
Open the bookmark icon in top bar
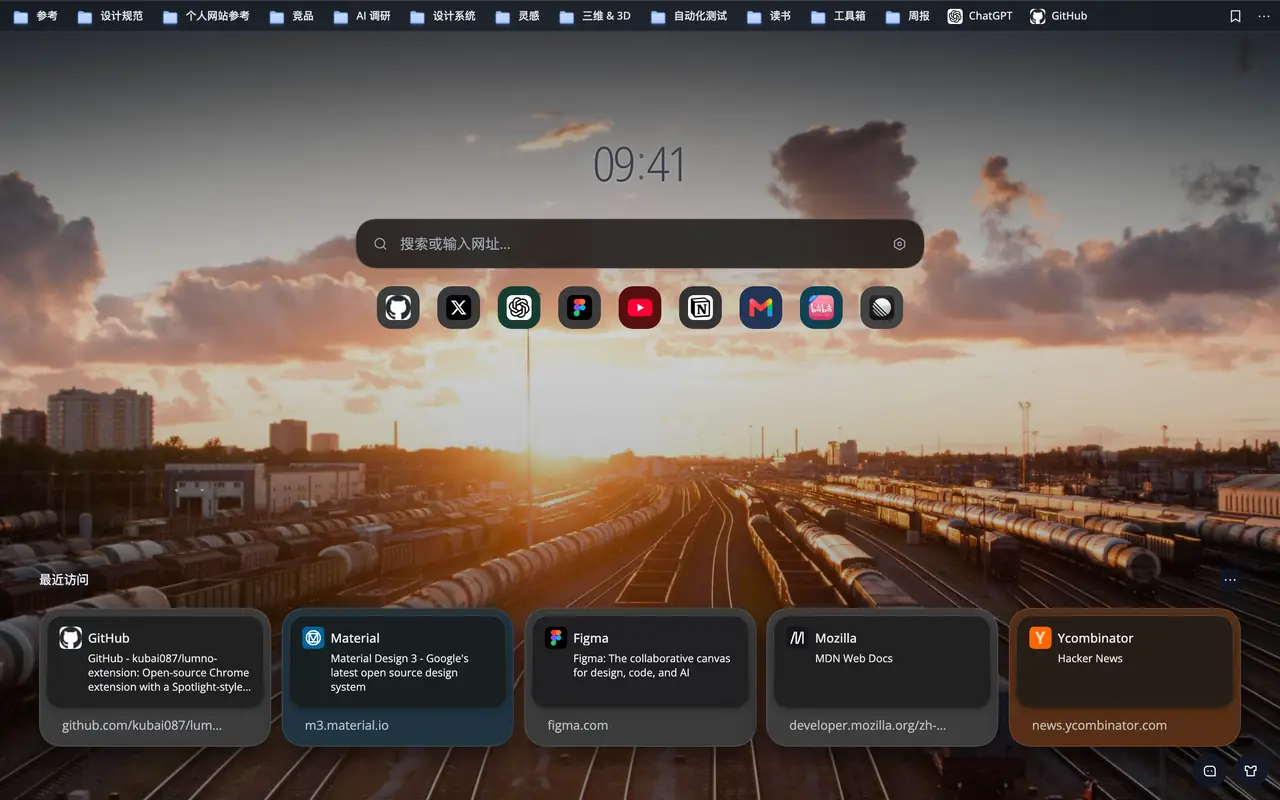coord(1235,16)
